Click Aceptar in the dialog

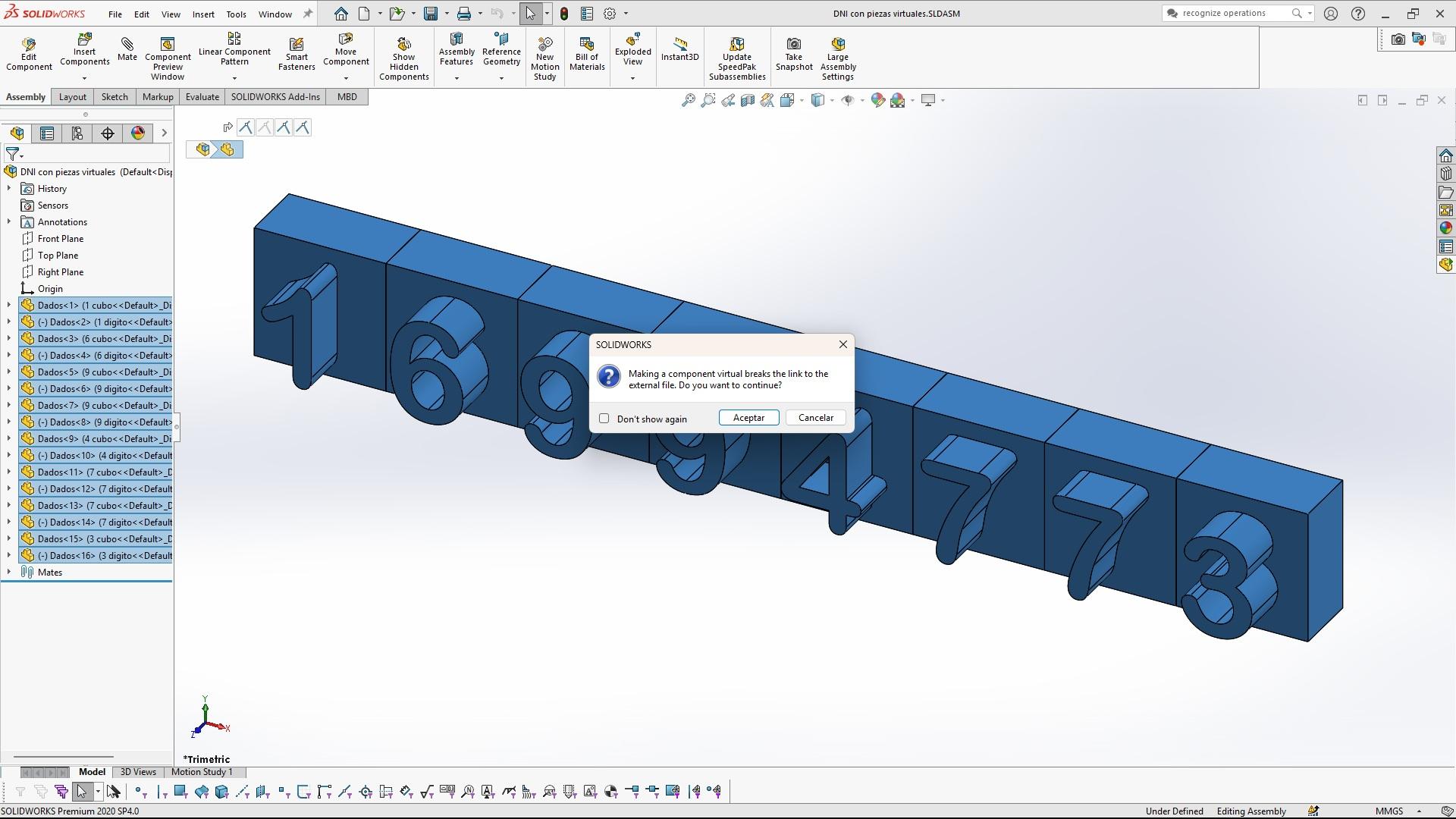(x=748, y=418)
